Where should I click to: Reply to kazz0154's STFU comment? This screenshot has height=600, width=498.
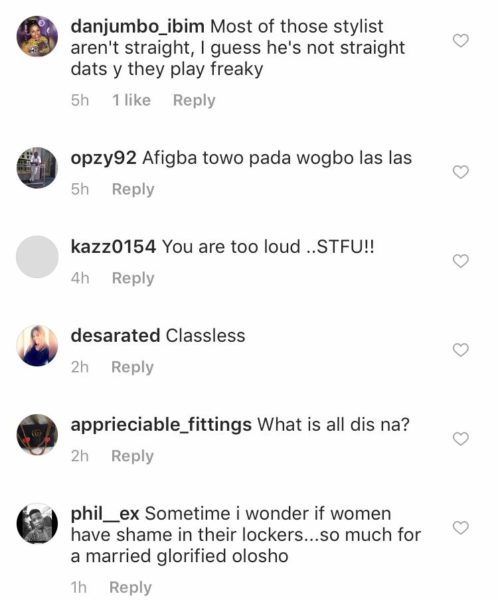pyautogui.click(x=133, y=278)
